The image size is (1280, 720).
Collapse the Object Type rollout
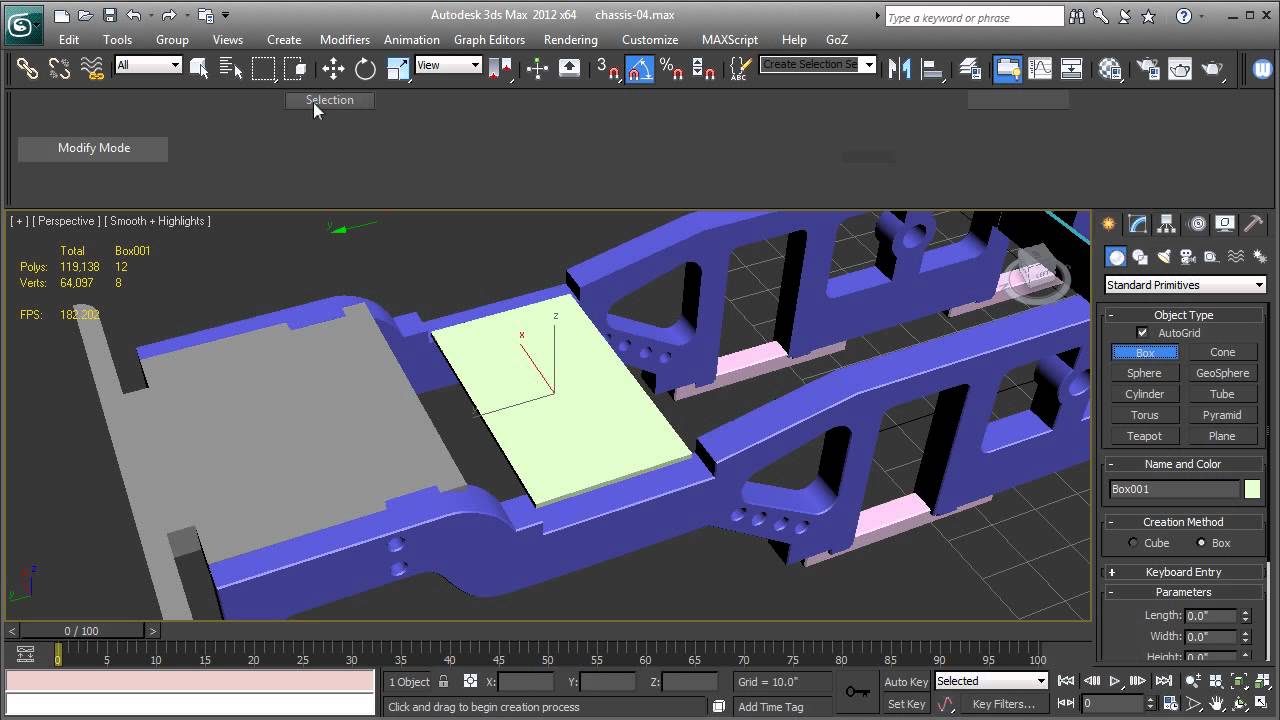click(1183, 315)
